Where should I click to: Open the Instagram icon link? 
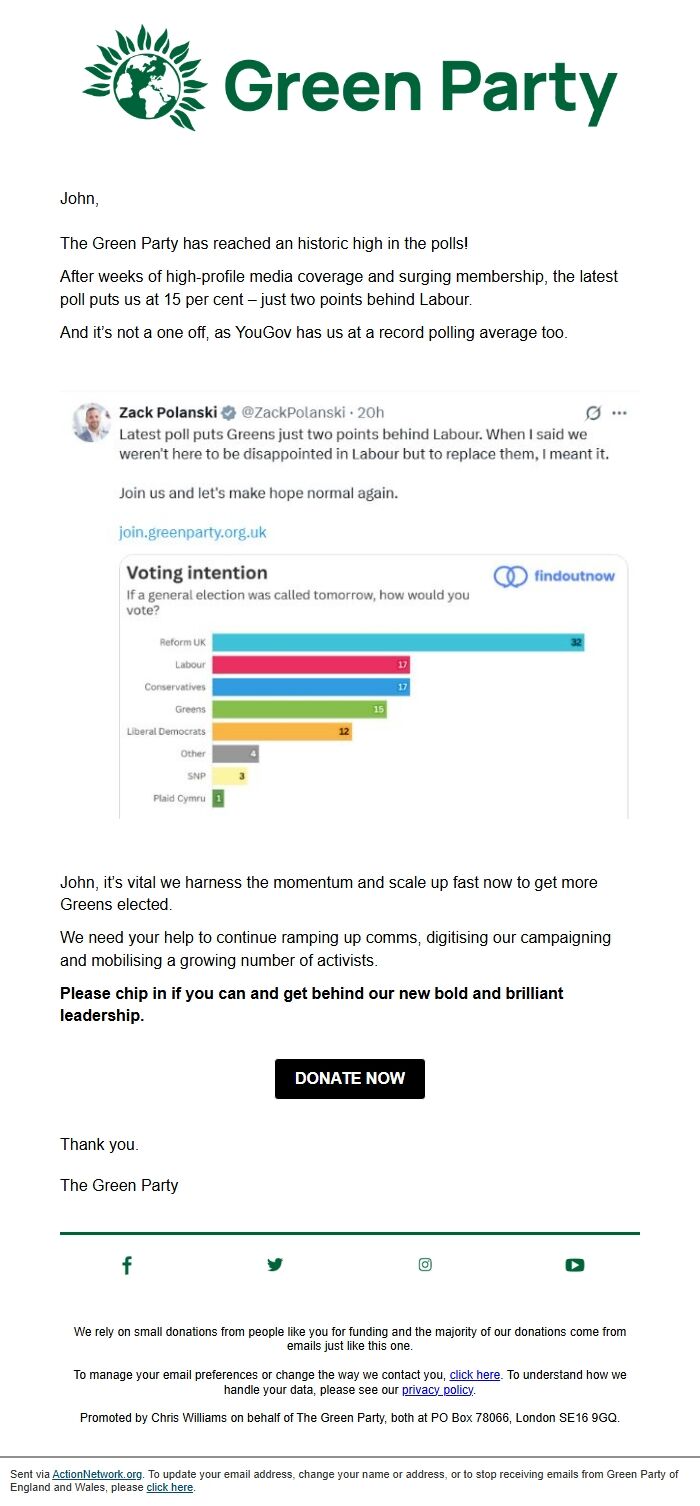(x=425, y=1265)
